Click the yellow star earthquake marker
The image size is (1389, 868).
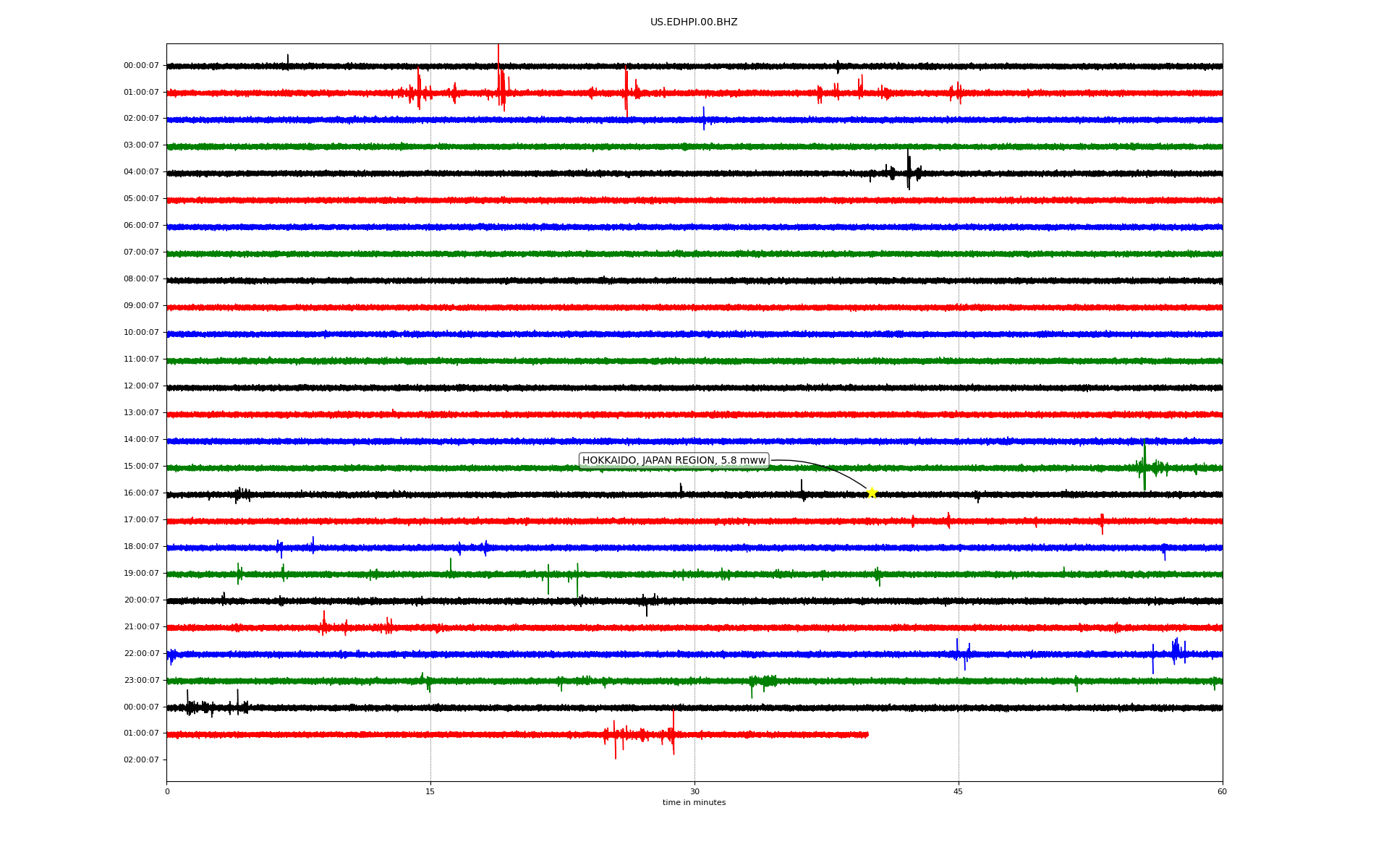click(872, 493)
